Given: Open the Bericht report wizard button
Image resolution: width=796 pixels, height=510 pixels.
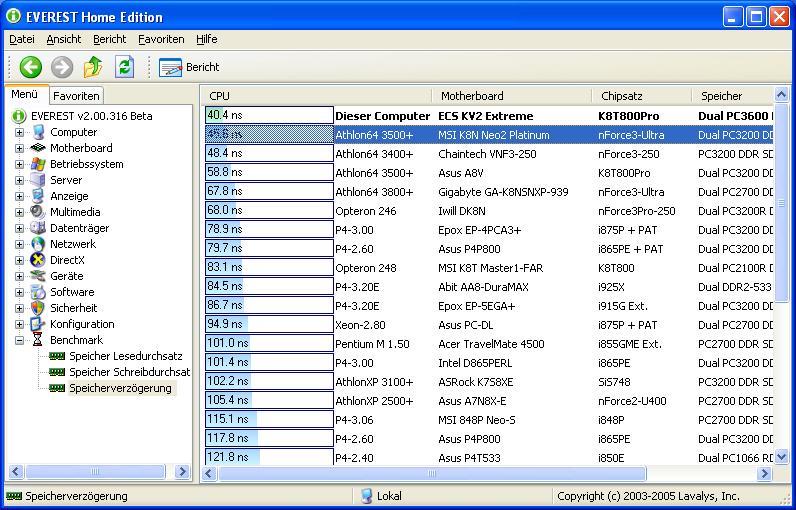Looking at the screenshot, I should 189,67.
